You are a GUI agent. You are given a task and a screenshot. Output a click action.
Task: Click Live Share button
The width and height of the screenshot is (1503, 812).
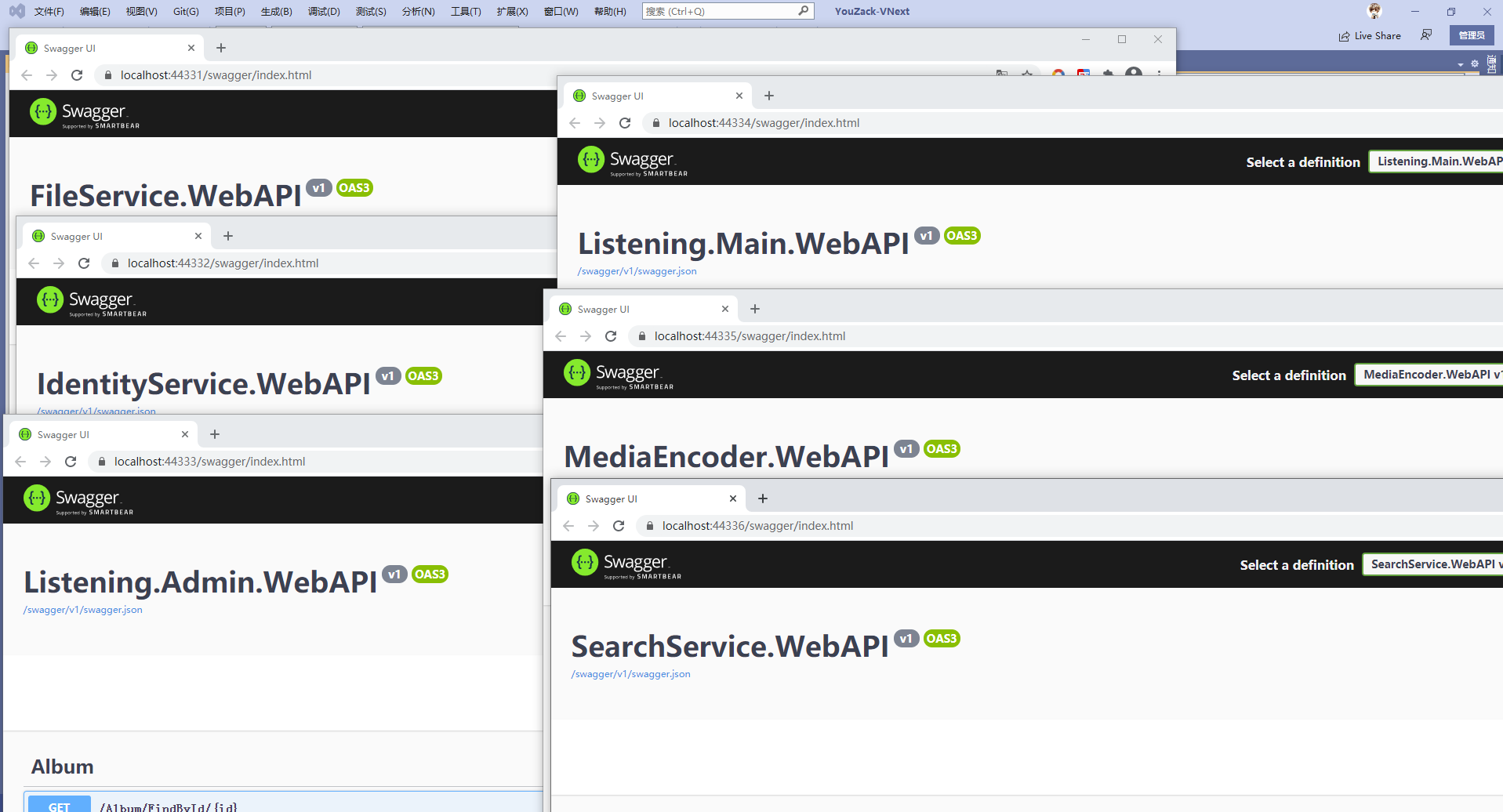click(x=1370, y=35)
